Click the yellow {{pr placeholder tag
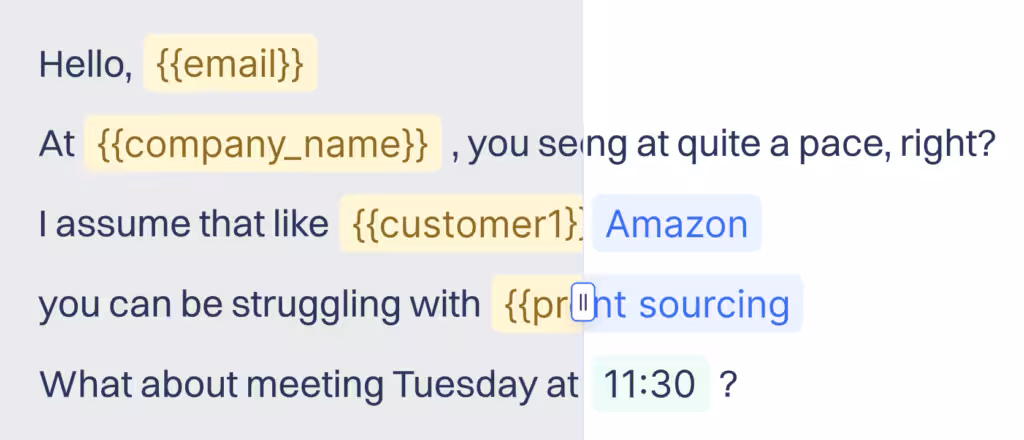This screenshot has height=440, width=1024. [x=532, y=304]
